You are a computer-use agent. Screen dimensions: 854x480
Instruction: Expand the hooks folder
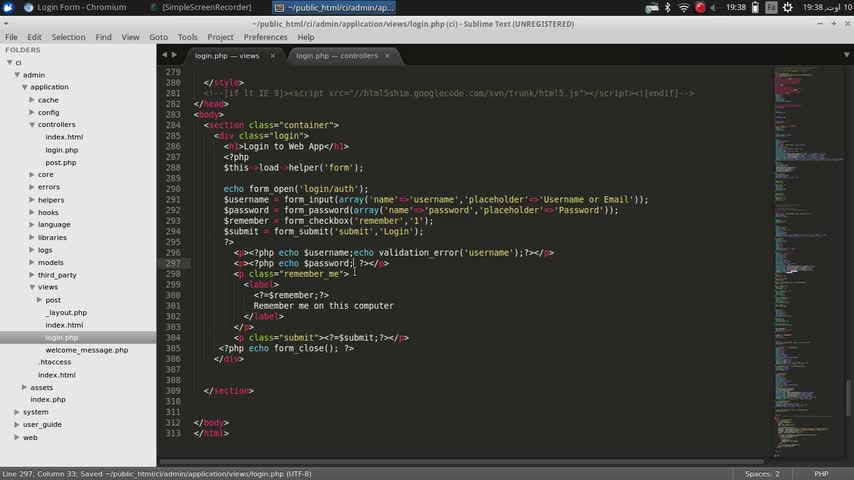point(32,212)
